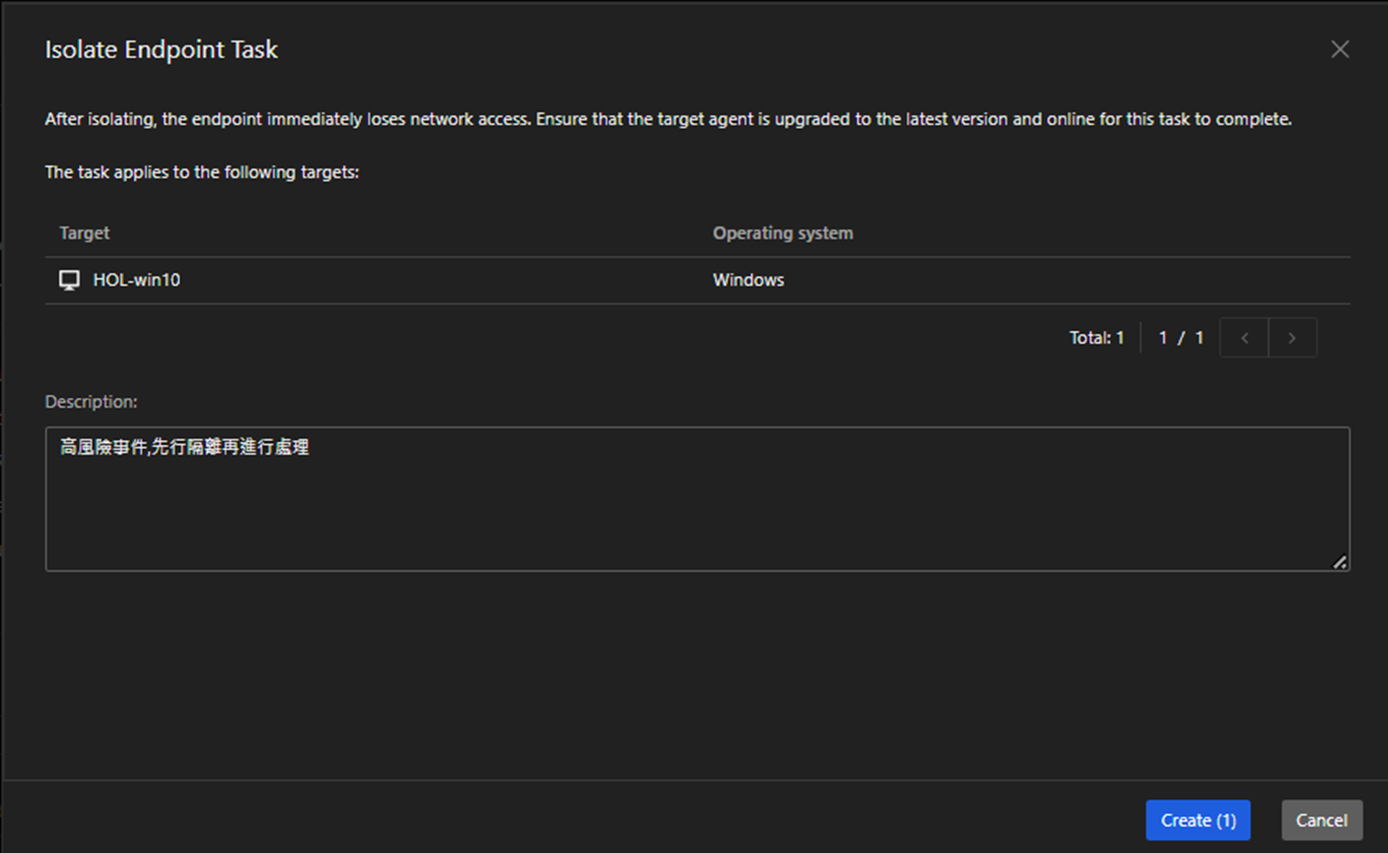The height and width of the screenshot is (853, 1388).
Task: Click the Chinese text in the description
Action: pyautogui.click(x=185, y=448)
